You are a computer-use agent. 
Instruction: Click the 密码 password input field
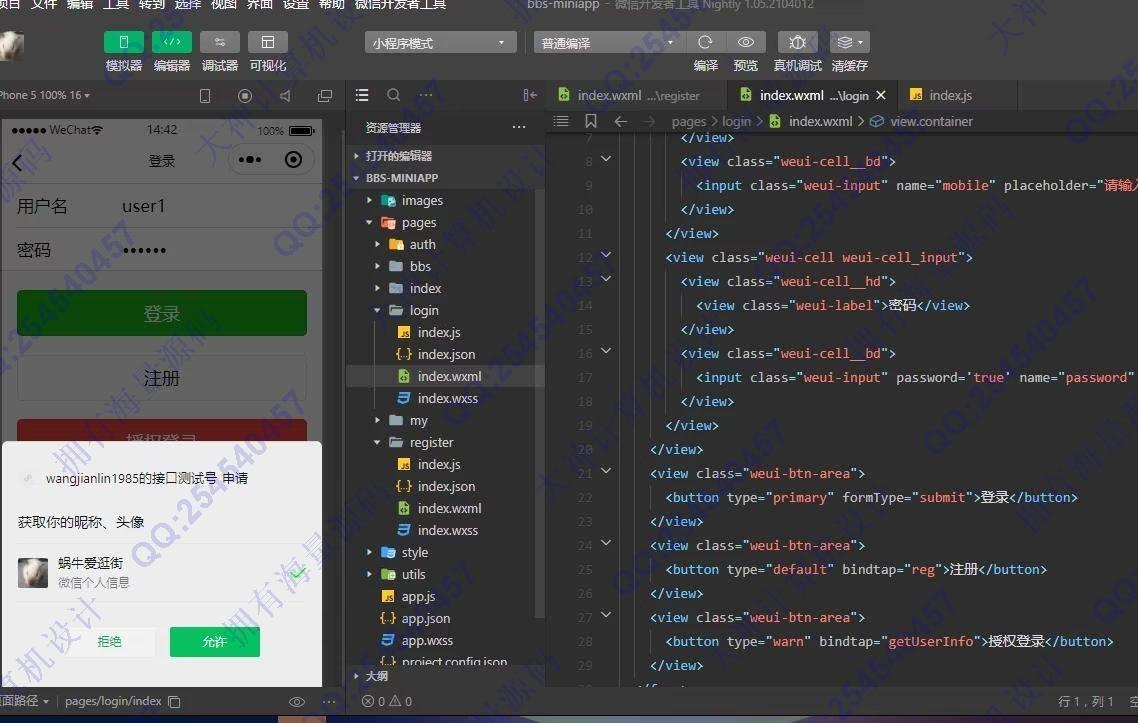point(214,250)
